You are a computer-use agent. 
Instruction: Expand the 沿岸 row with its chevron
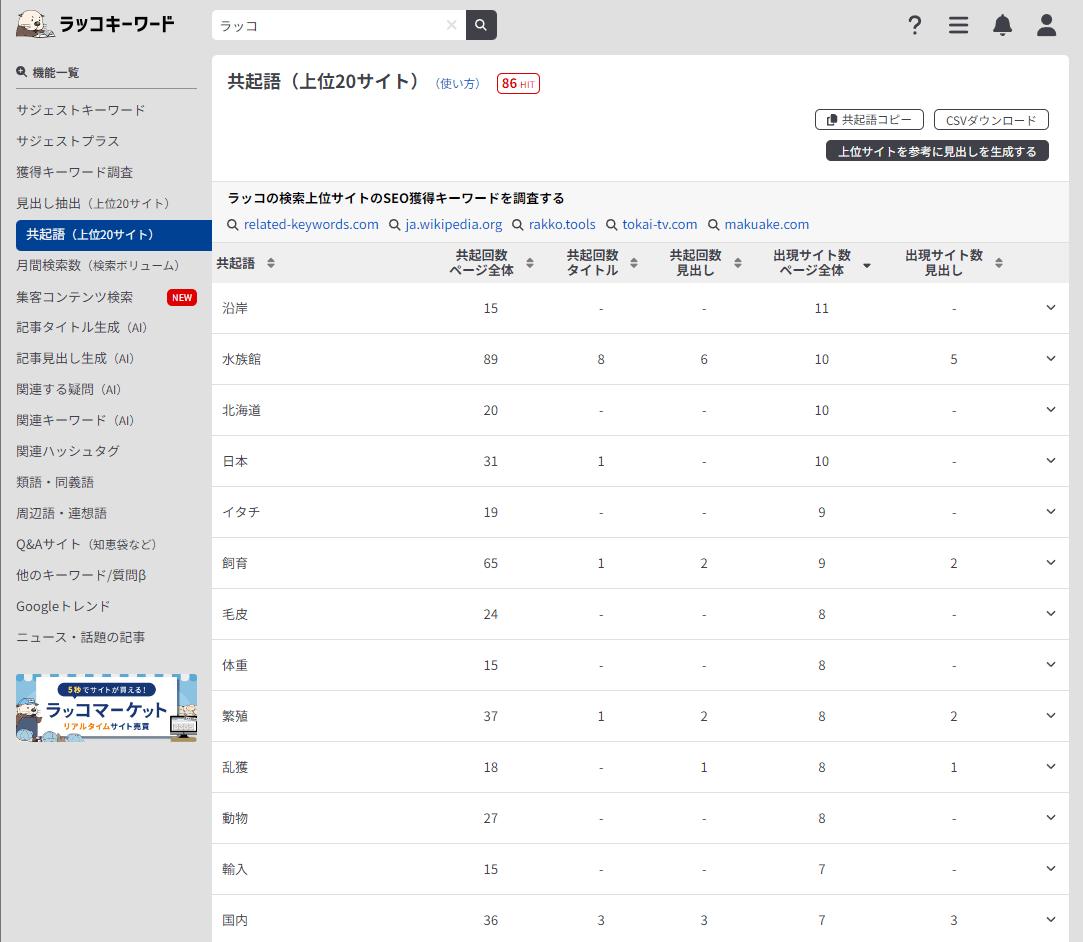click(1051, 307)
